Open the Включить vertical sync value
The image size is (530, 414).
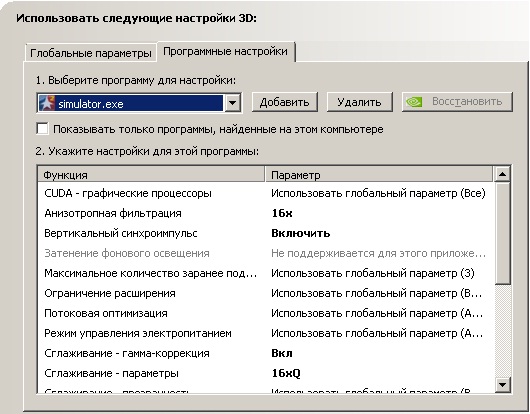[x=301, y=233]
